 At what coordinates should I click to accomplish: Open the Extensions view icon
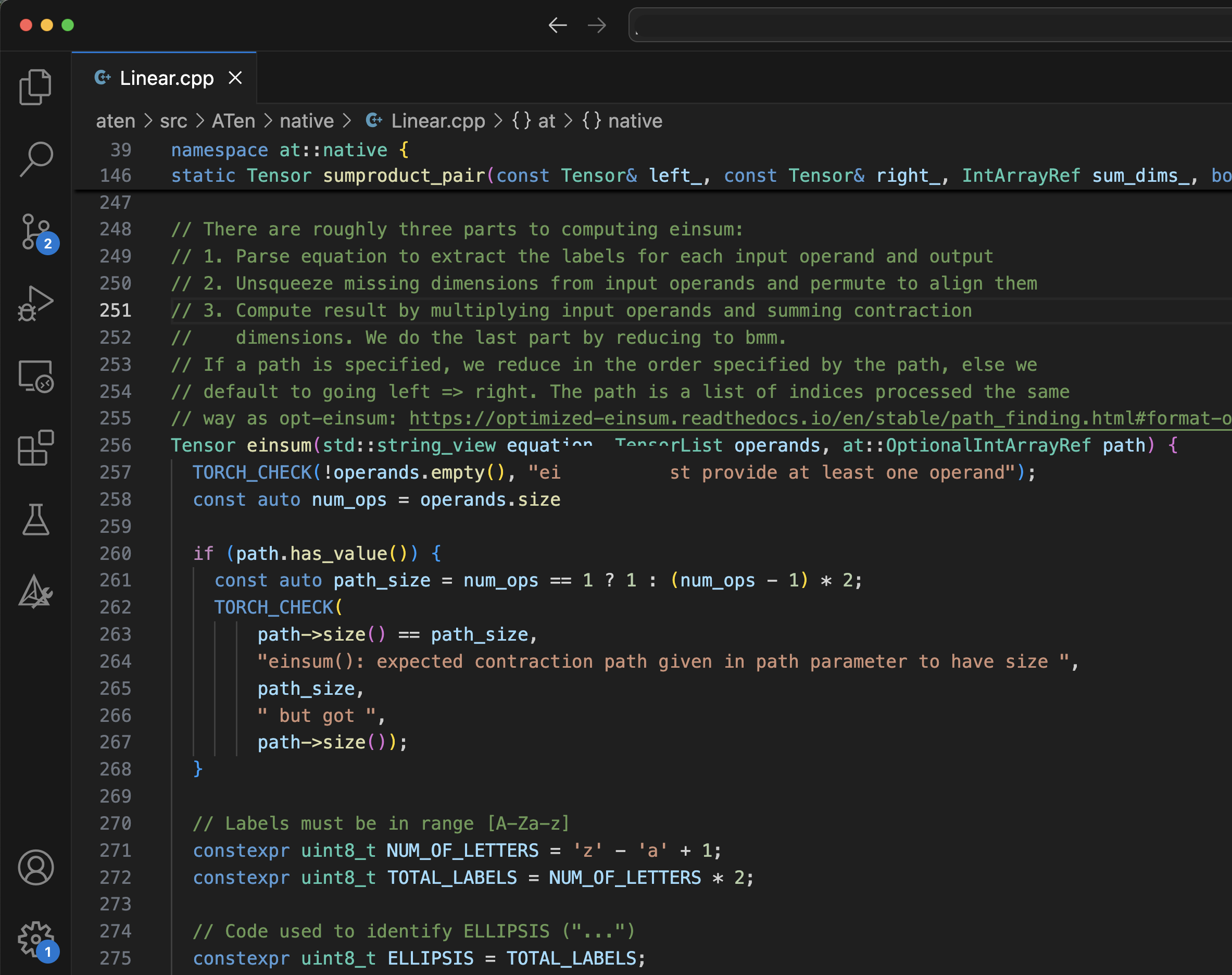35,448
